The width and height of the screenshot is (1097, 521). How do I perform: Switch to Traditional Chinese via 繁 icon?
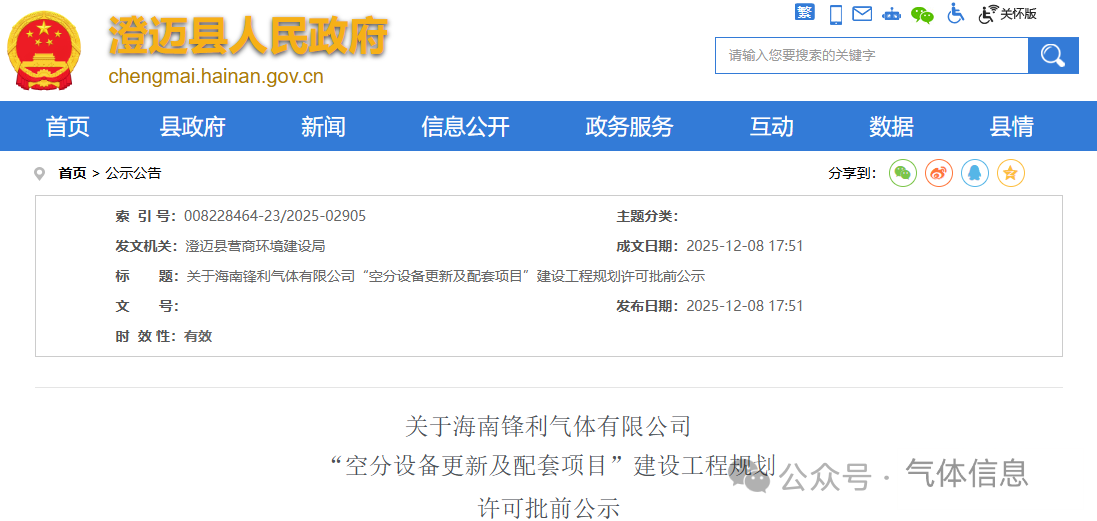[805, 13]
